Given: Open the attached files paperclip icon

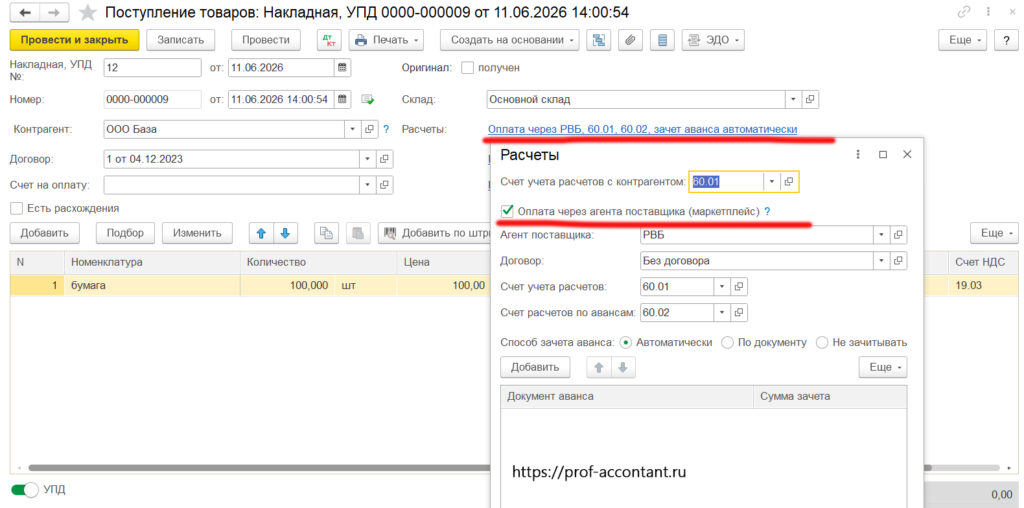Looking at the screenshot, I should (x=630, y=40).
